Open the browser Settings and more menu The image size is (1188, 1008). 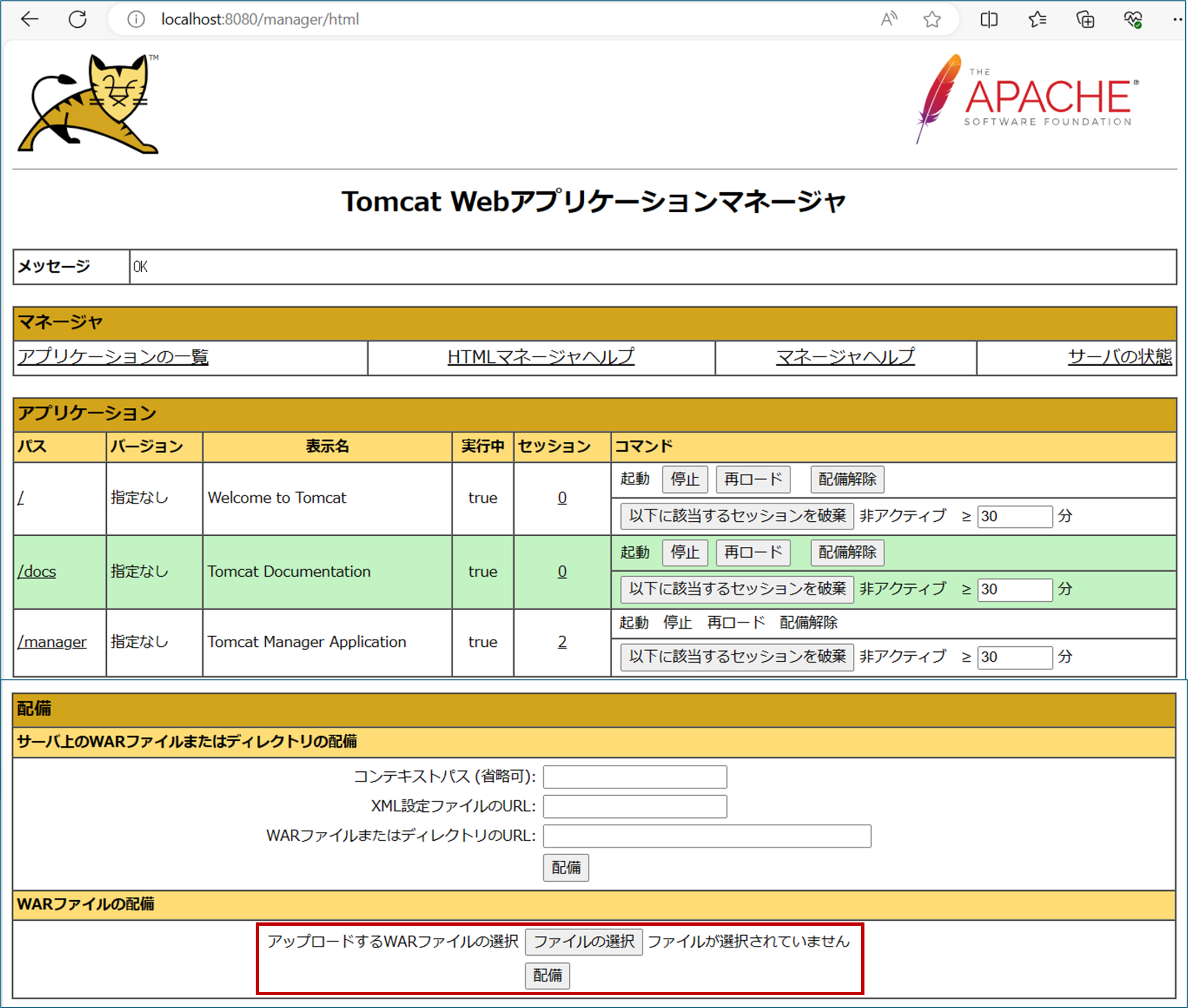pyautogui.click(x=1177, y=19)
